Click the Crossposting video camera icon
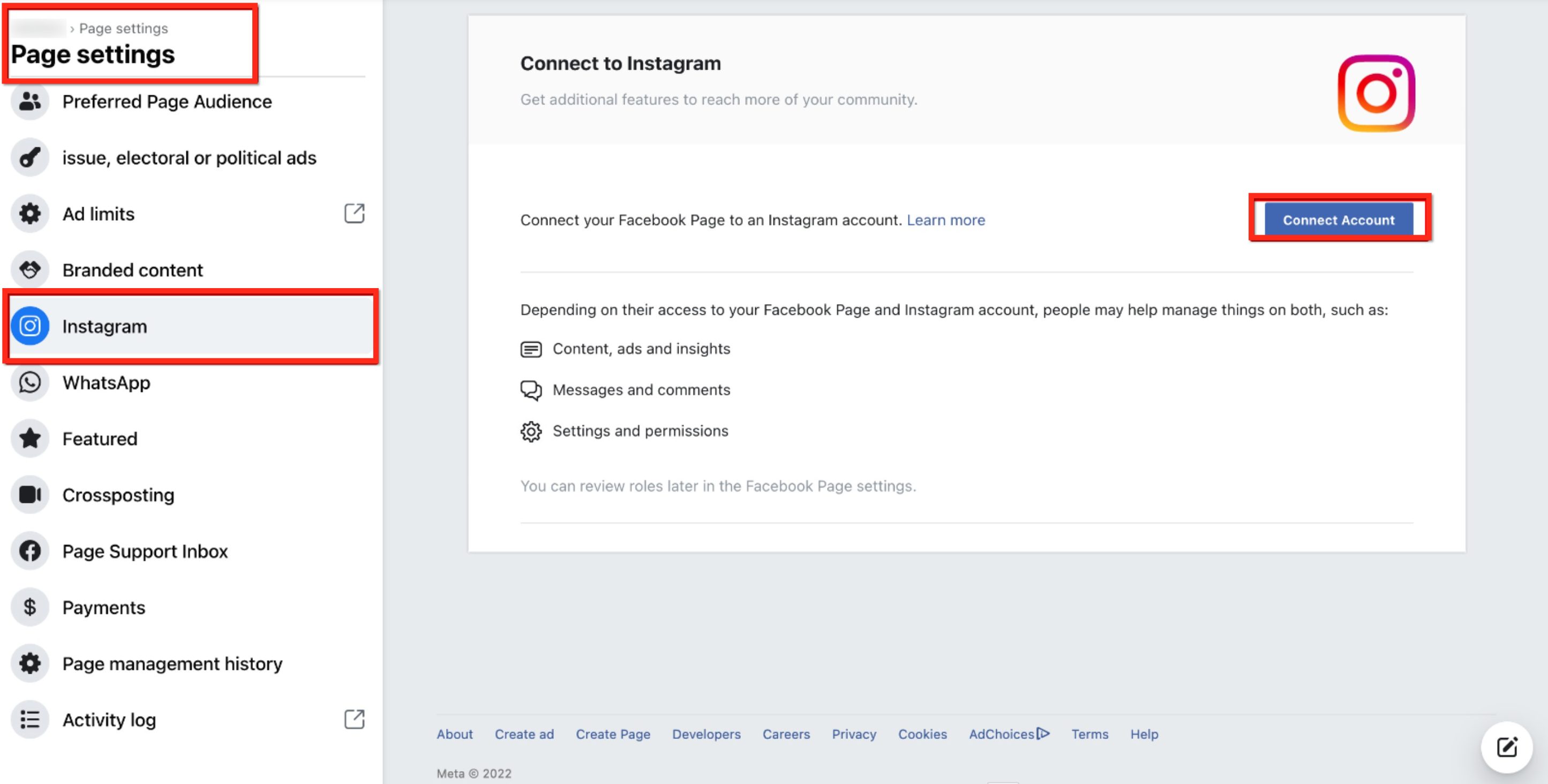The image size is (1548, 784). click(x=29, y=495)
